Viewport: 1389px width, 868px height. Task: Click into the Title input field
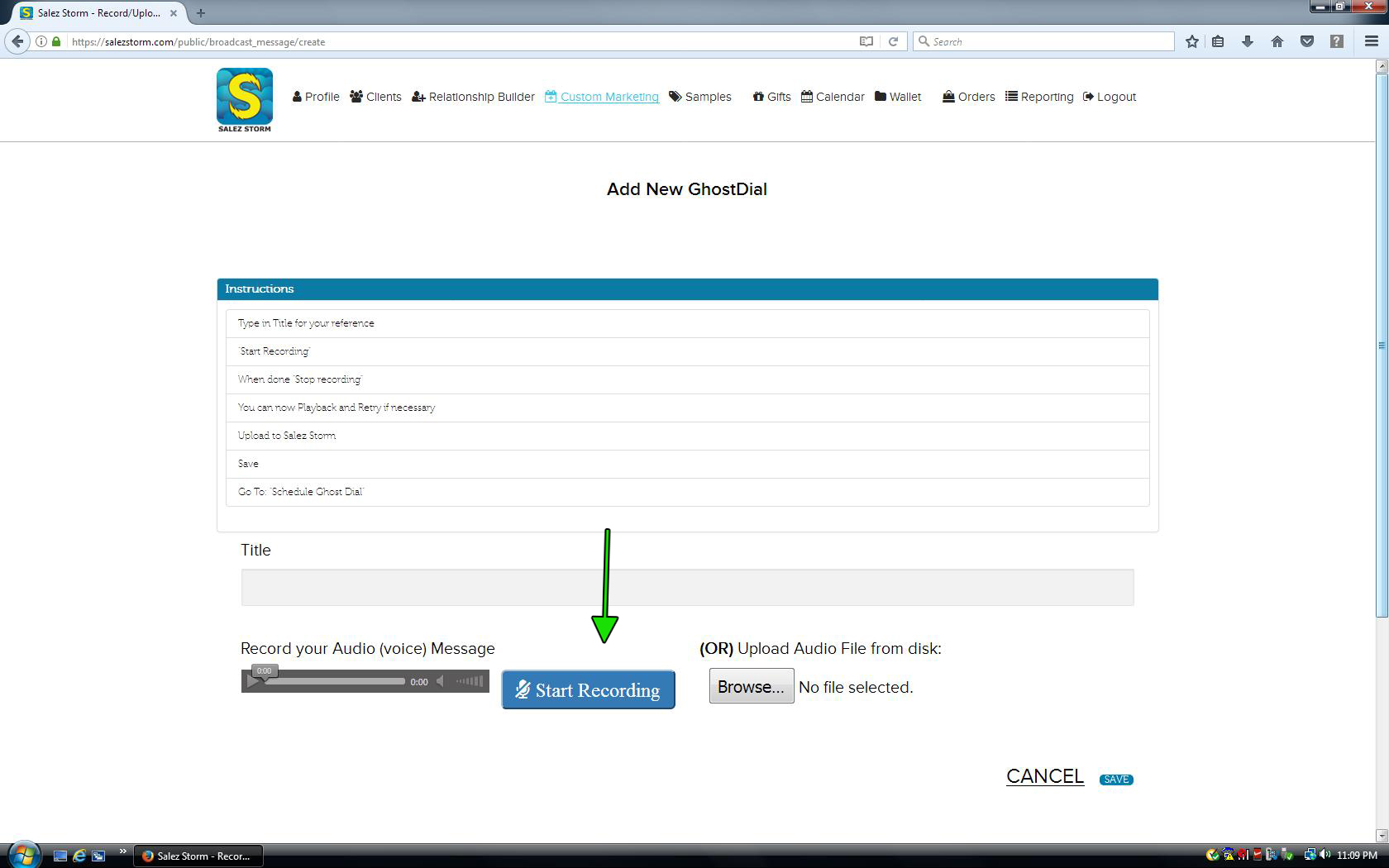pyautogui.click(x=687, y=587)
